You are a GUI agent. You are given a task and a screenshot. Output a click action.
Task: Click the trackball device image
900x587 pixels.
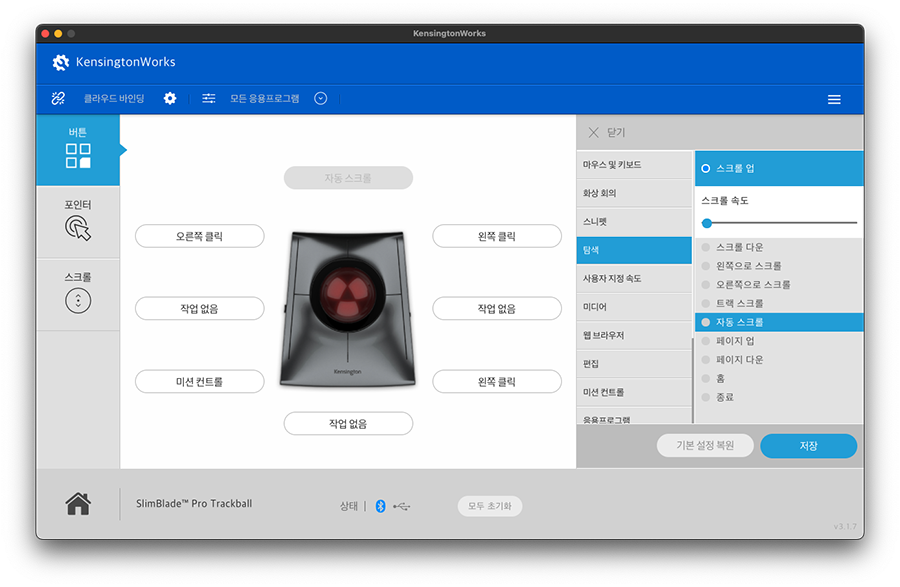pyautogui.click(x=347, y=308)
